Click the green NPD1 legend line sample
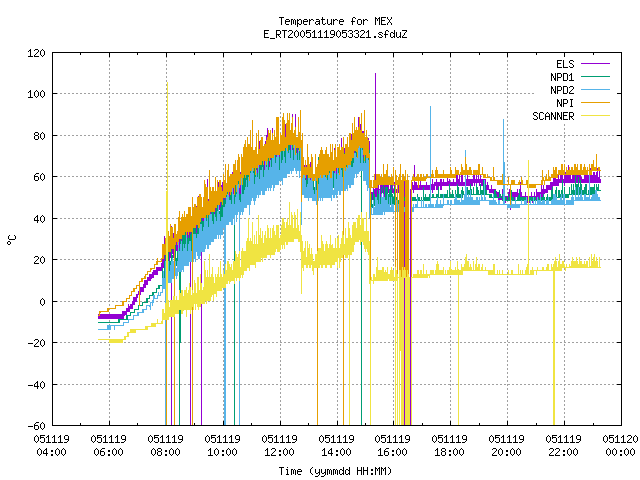 (x=596, y=77)
